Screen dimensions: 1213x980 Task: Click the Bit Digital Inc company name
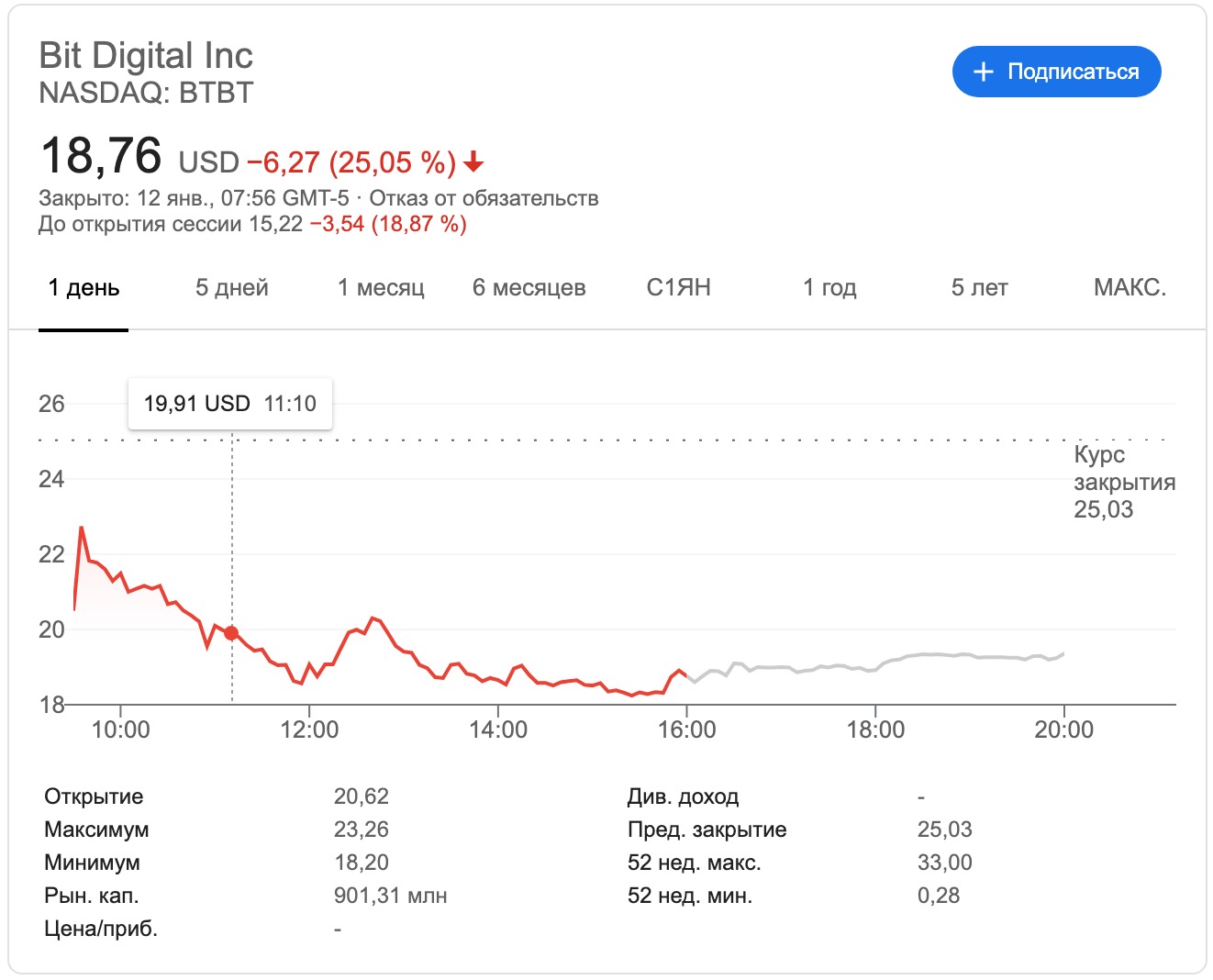146,56
